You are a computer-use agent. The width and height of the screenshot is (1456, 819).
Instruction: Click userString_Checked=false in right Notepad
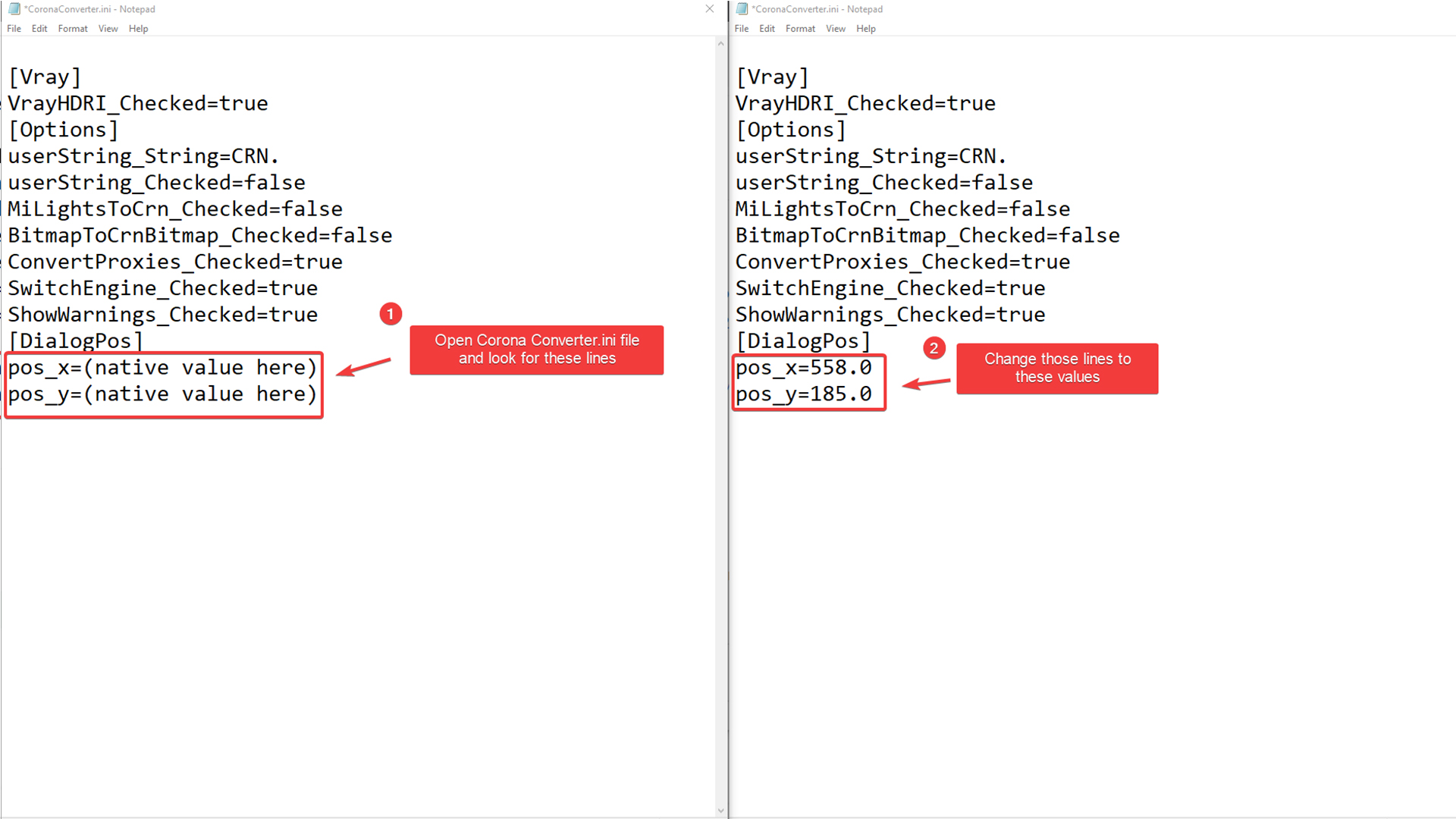884,184
